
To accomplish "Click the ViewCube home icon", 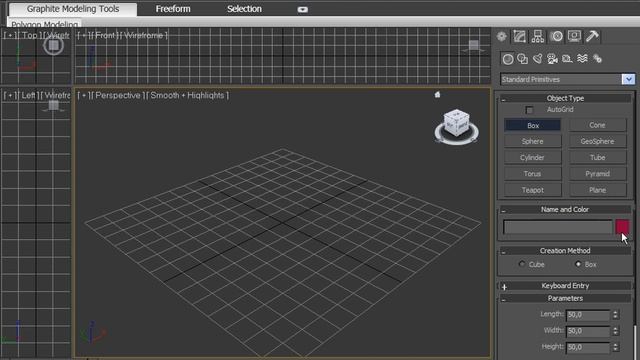I will (438, 95).
